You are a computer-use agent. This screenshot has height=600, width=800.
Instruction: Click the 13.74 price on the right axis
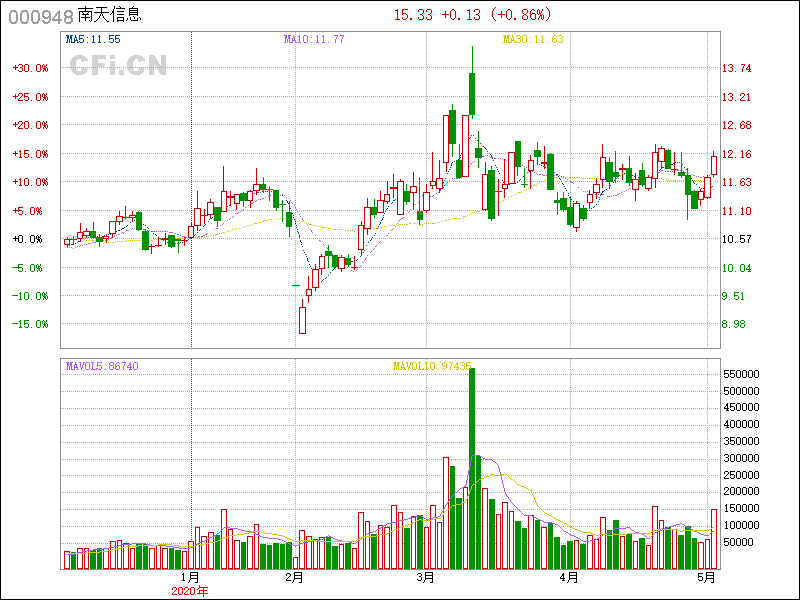(x=736, y=69)
